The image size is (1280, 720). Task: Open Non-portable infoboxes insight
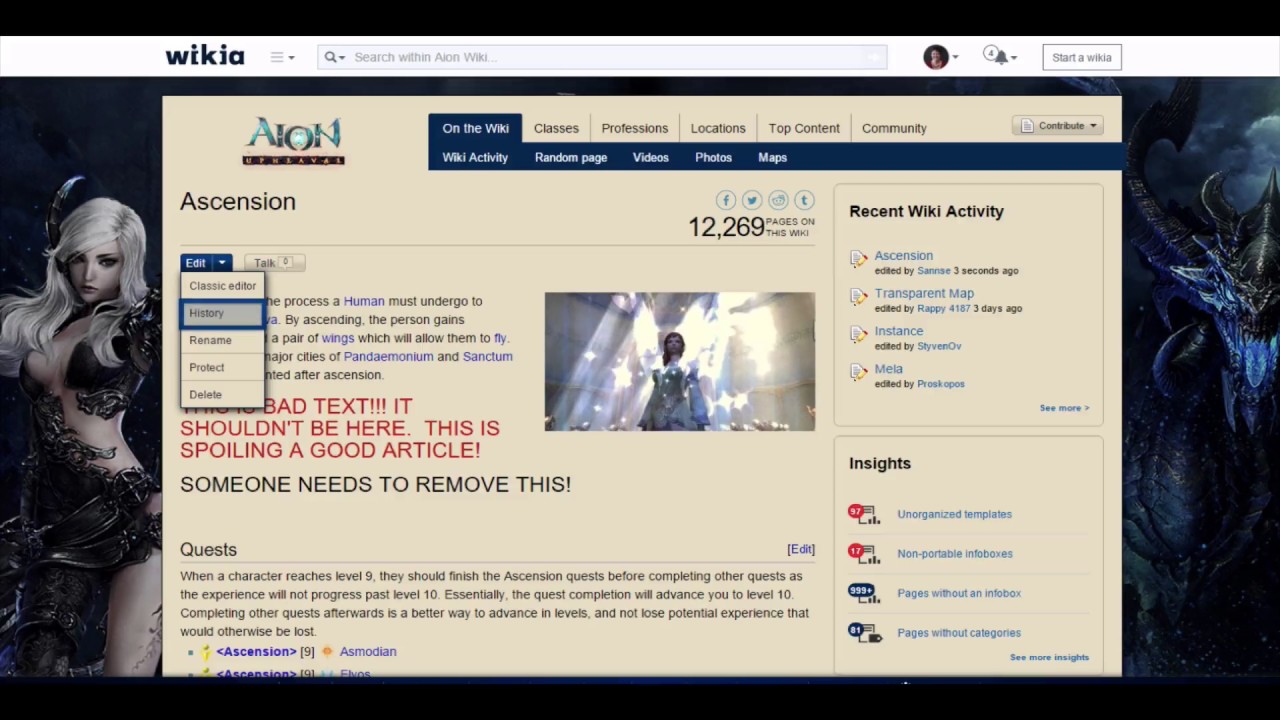click(x=954, y=554)
